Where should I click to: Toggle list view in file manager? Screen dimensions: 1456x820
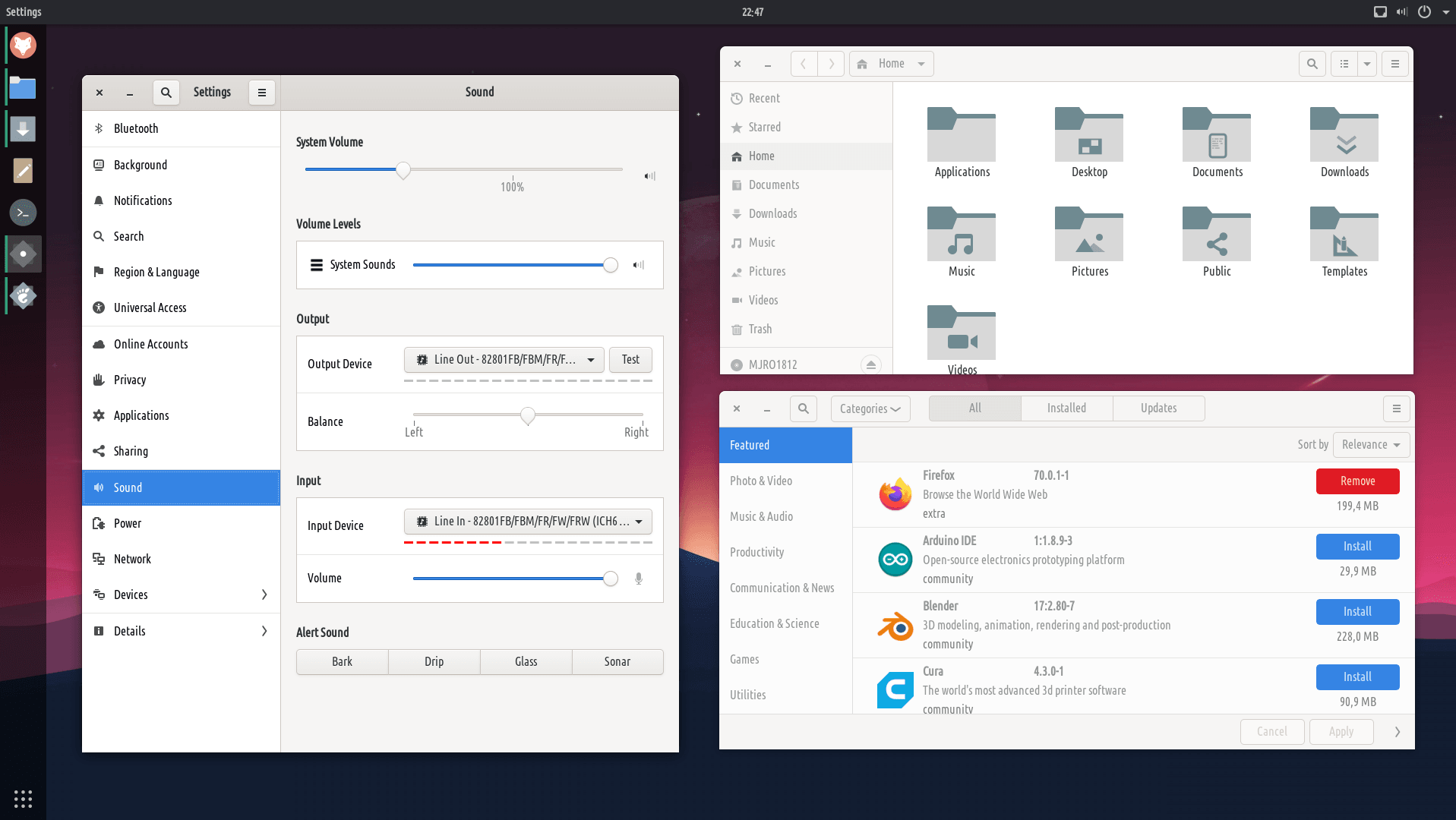click(x=1344, y=64)
